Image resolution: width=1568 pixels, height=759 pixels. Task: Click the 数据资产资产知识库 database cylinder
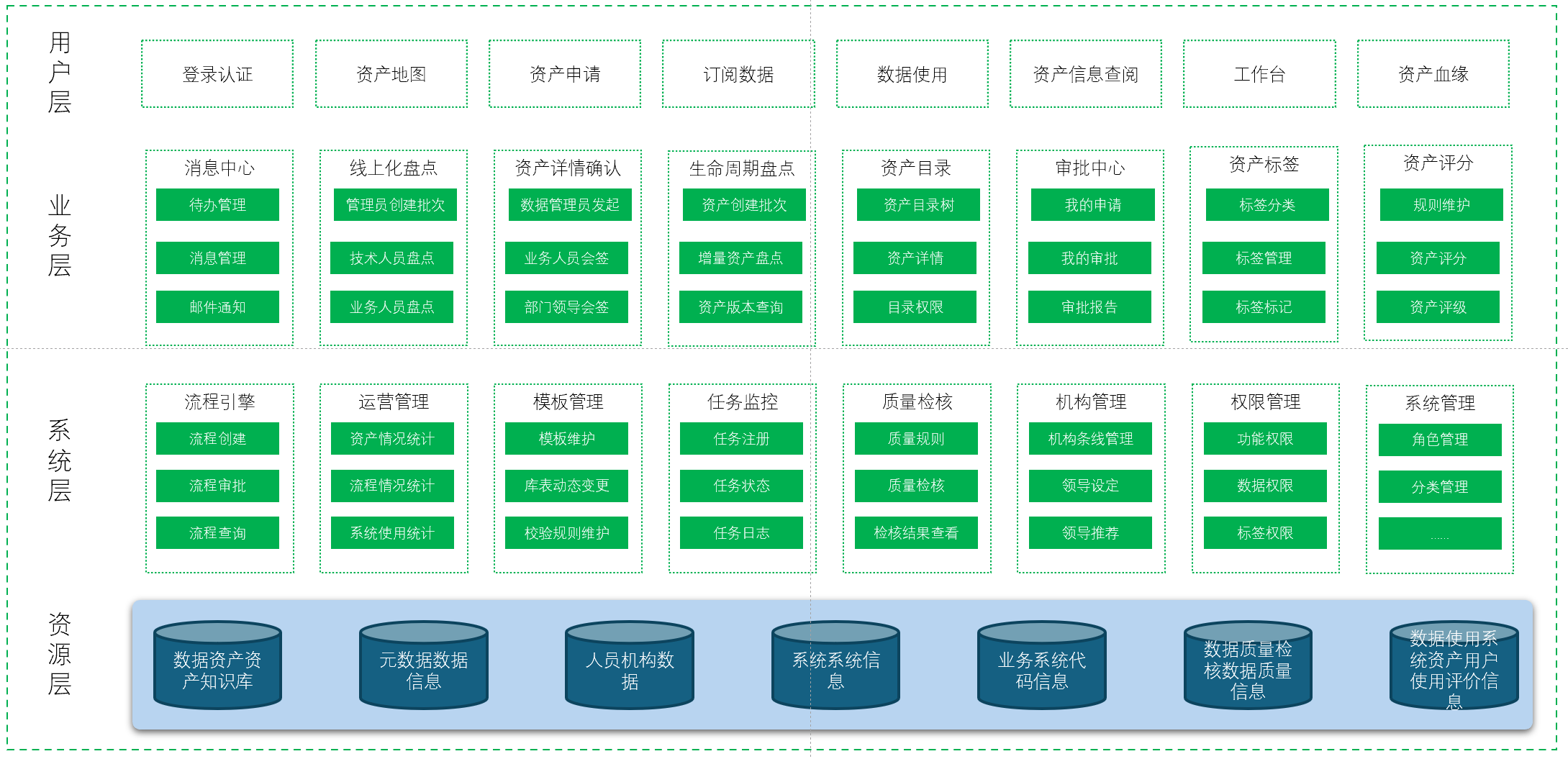(217, 665)
